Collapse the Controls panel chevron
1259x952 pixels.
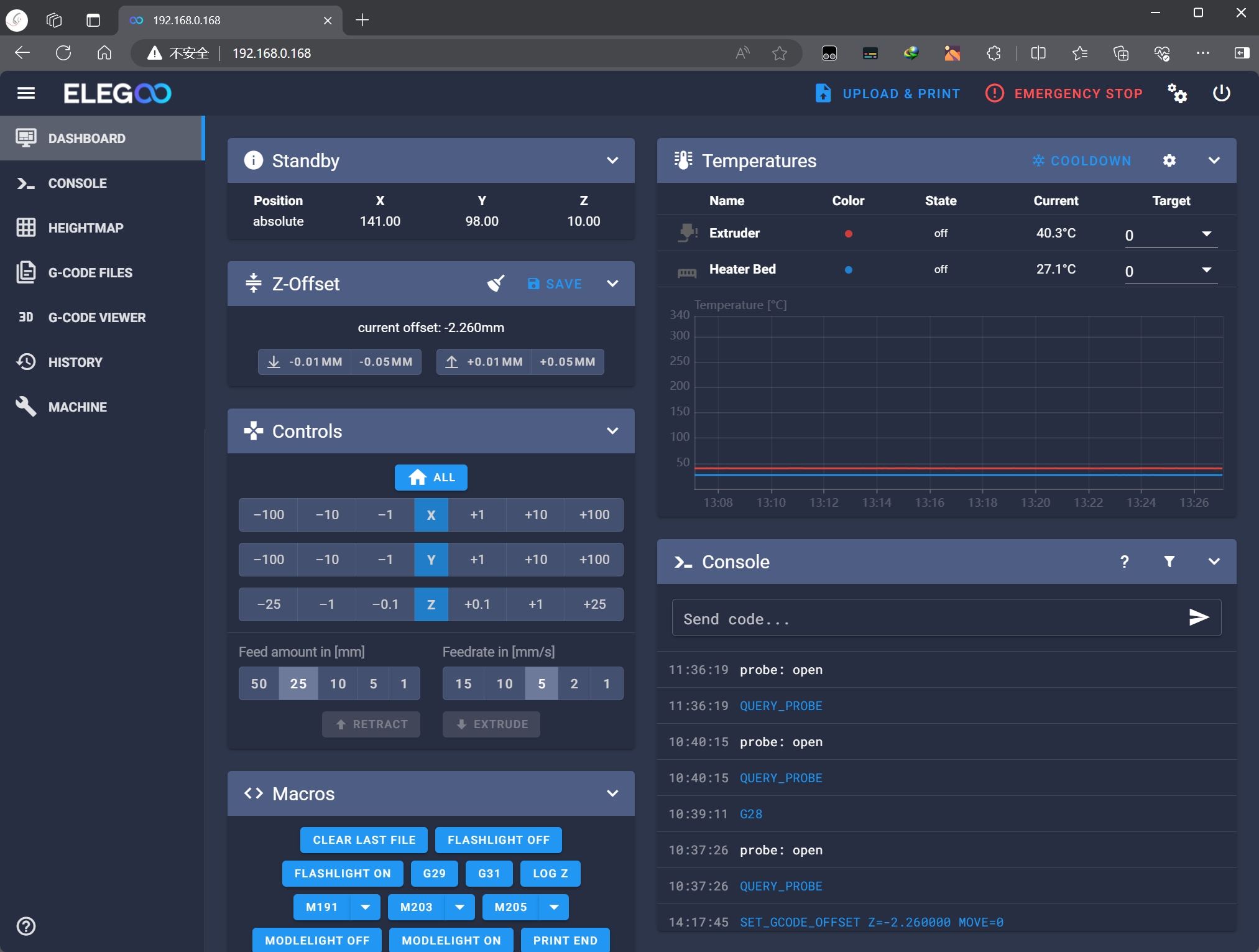pos(612,431)
